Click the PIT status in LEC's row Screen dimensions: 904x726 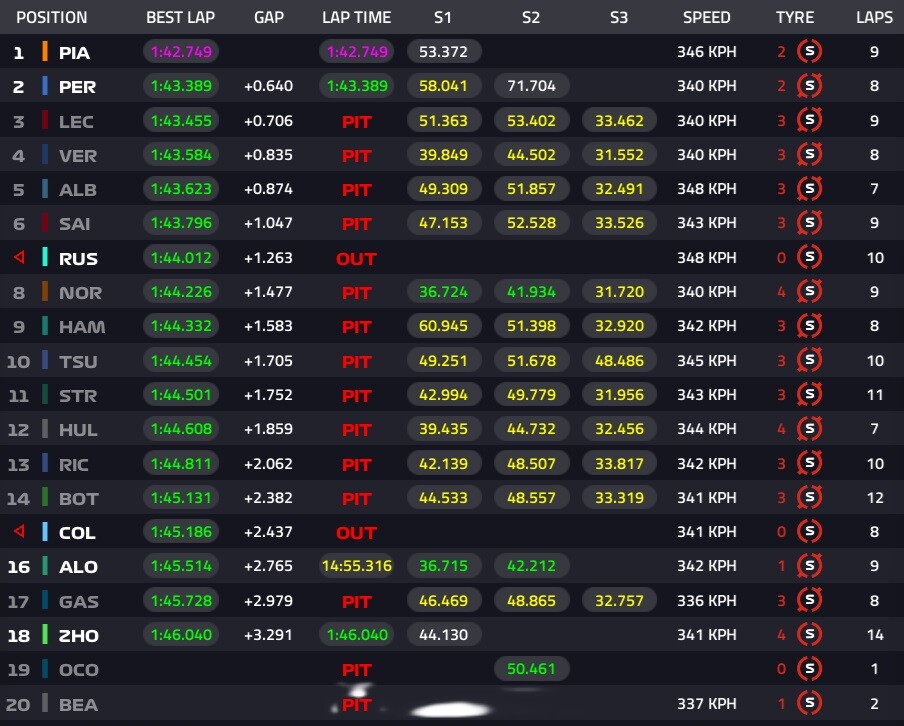point(356,122)
